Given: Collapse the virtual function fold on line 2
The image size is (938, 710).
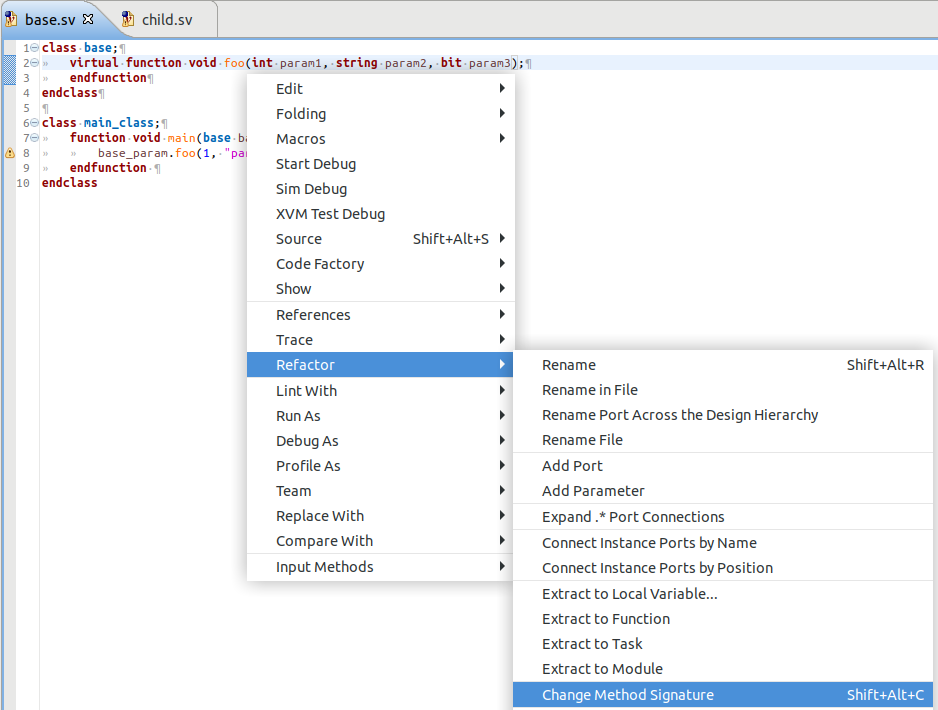Looking at the screenshot, I should tap(35, 63).
